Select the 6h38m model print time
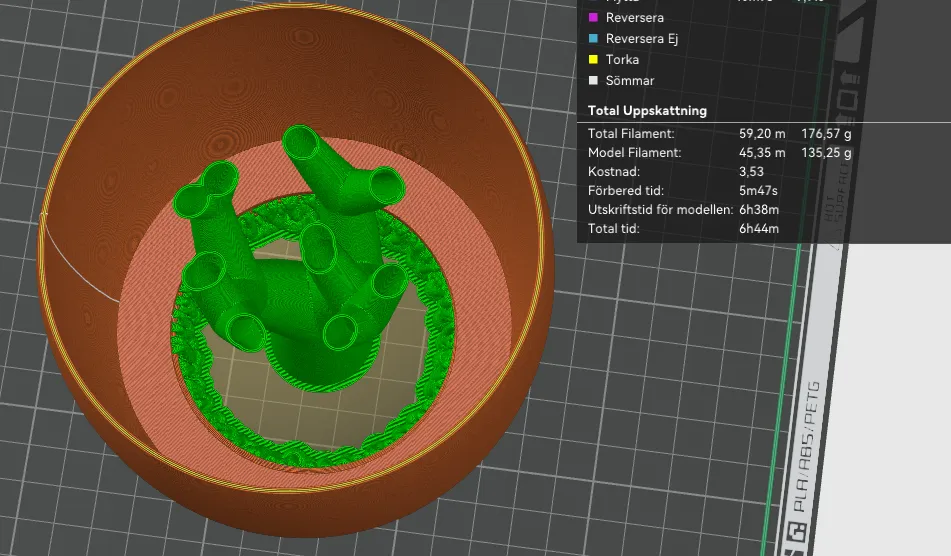 759,210
